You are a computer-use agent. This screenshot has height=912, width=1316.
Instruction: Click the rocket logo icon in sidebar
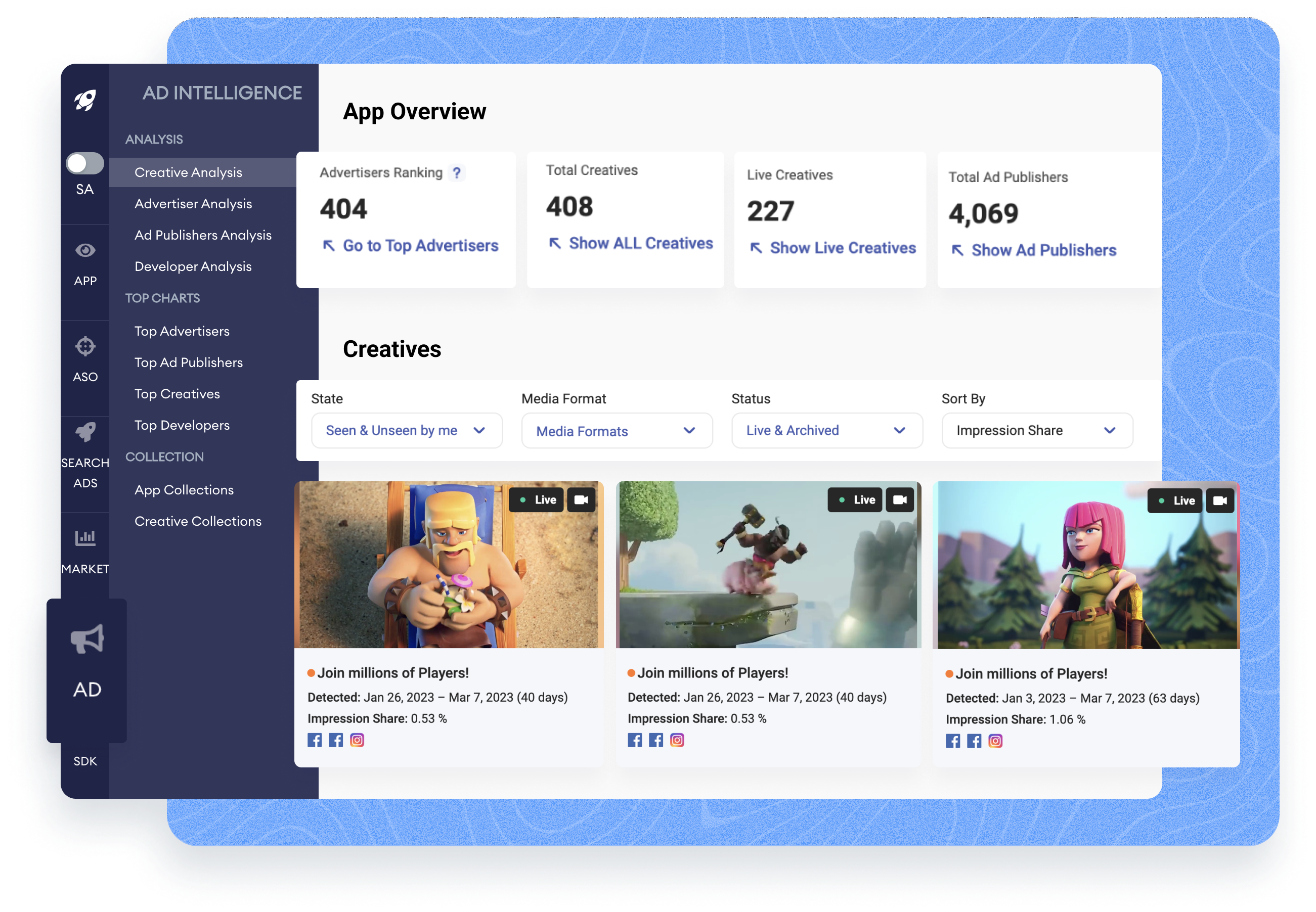pyautogui.click(x=85, y=100)
